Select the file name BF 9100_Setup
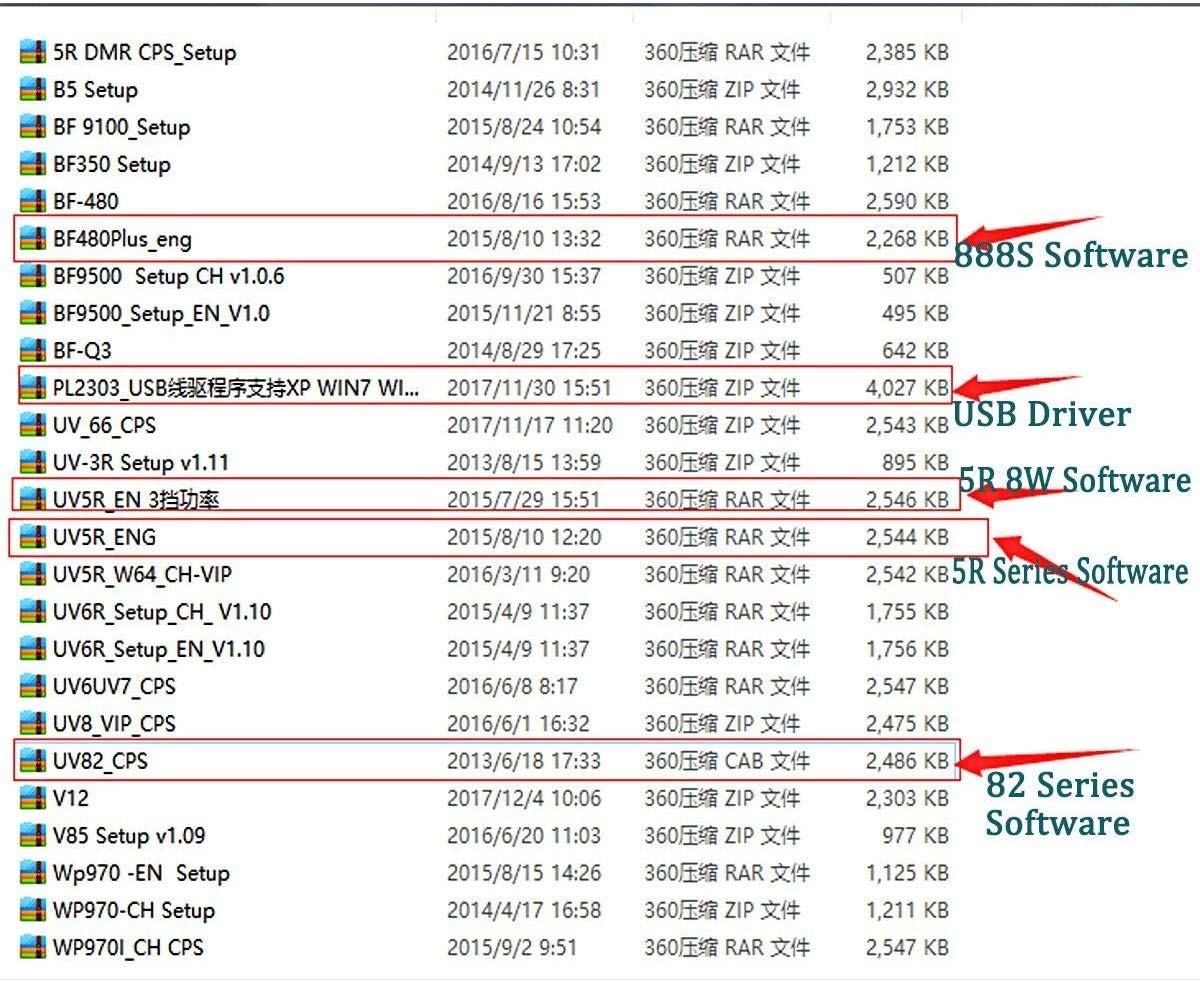 tap(122, 127)
